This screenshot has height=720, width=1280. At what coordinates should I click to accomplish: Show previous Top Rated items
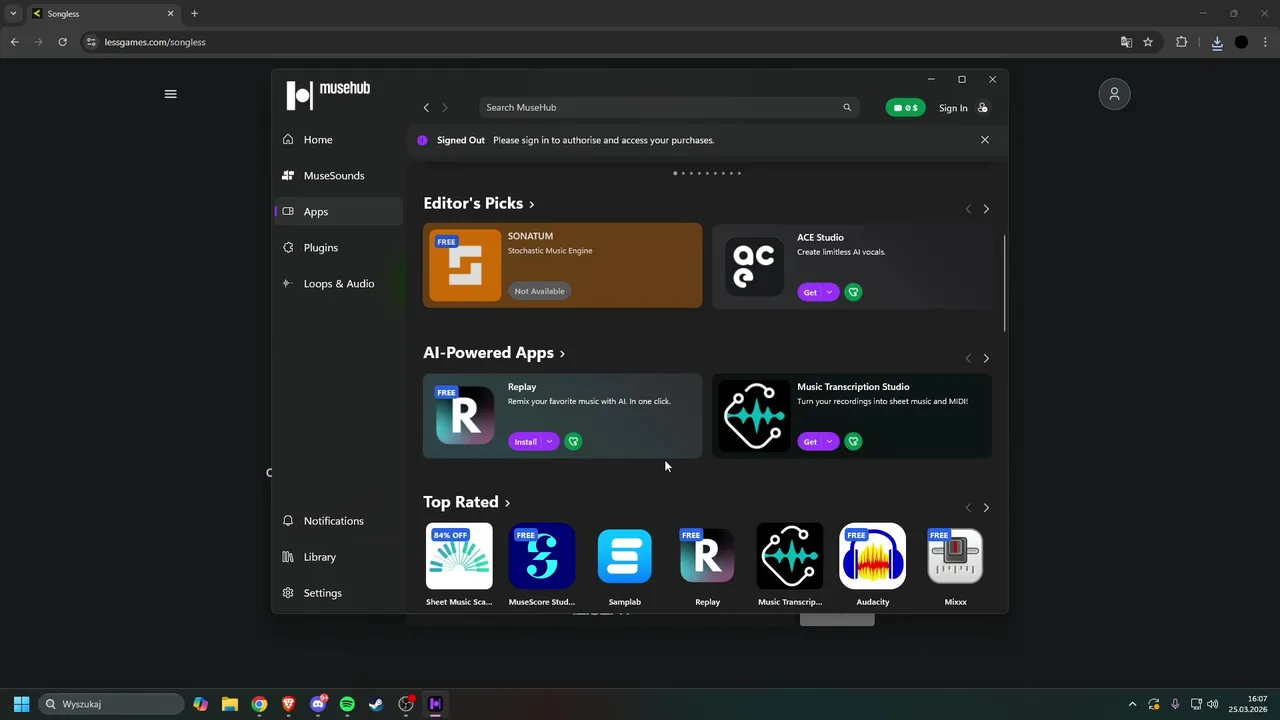968,508
